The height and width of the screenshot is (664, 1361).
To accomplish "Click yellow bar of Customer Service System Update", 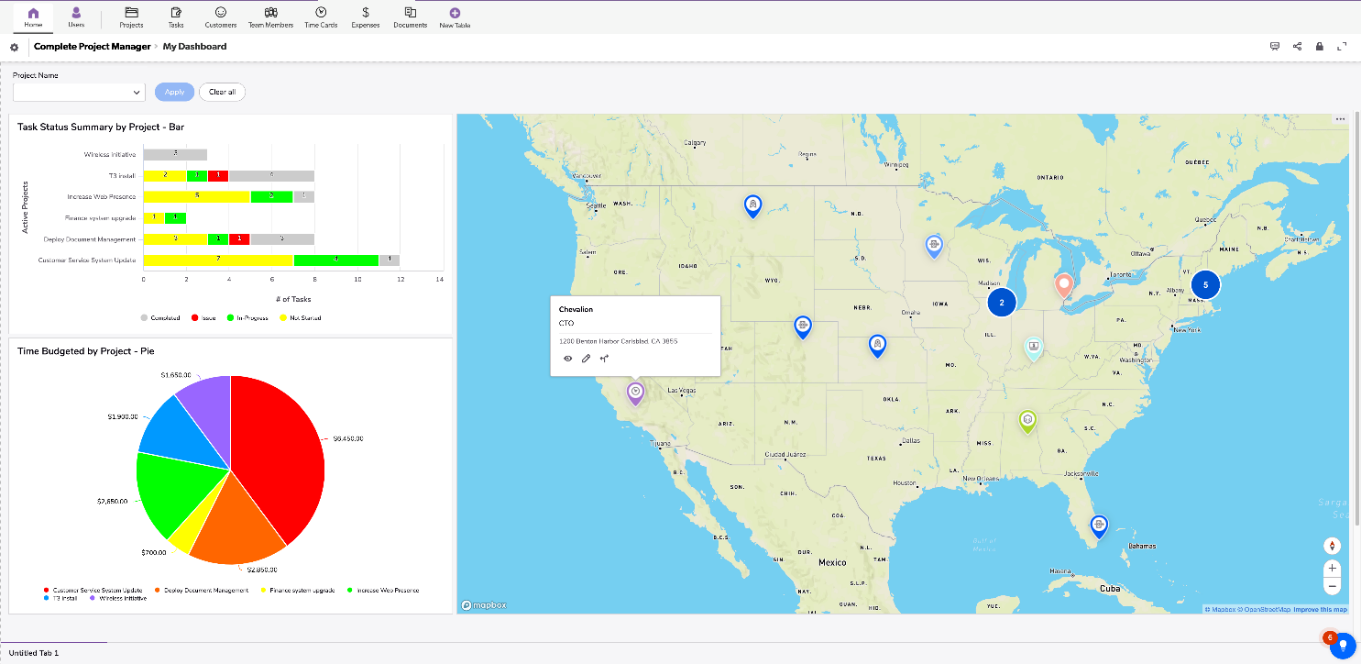I will click(218, 260).
